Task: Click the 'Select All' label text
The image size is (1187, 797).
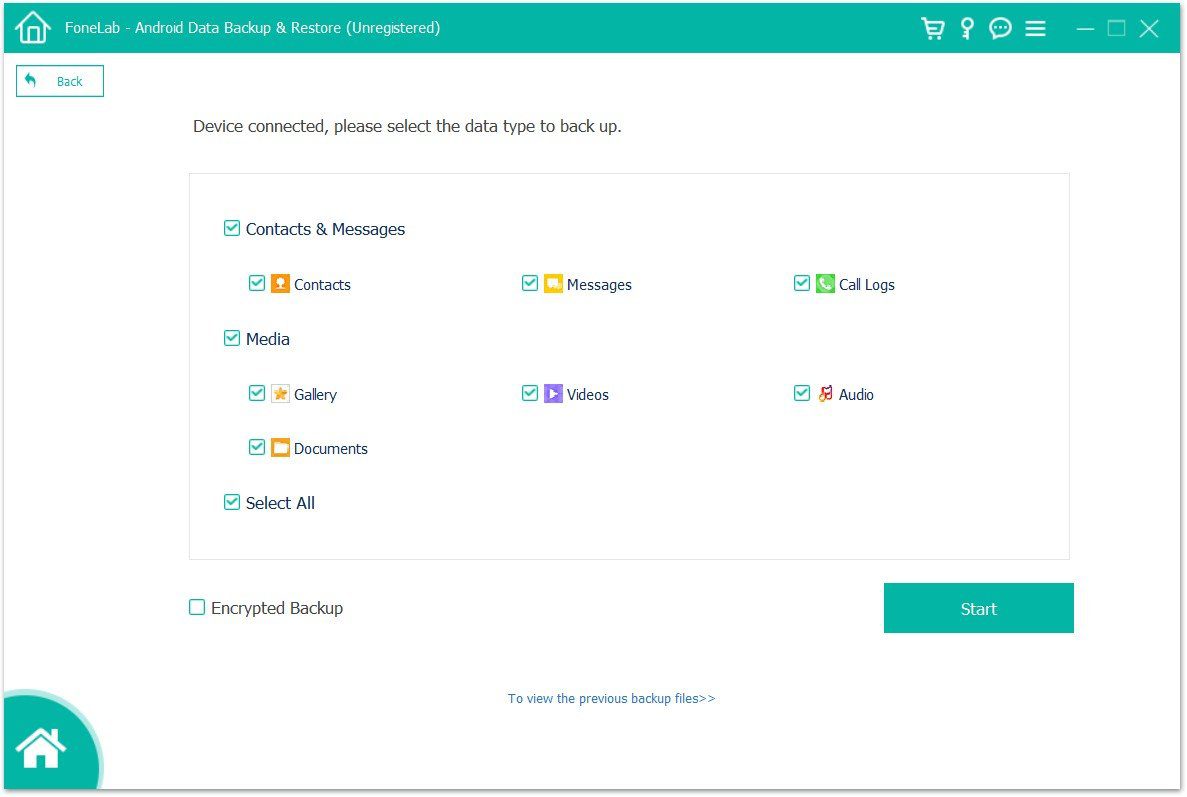Action: (280, 503)
